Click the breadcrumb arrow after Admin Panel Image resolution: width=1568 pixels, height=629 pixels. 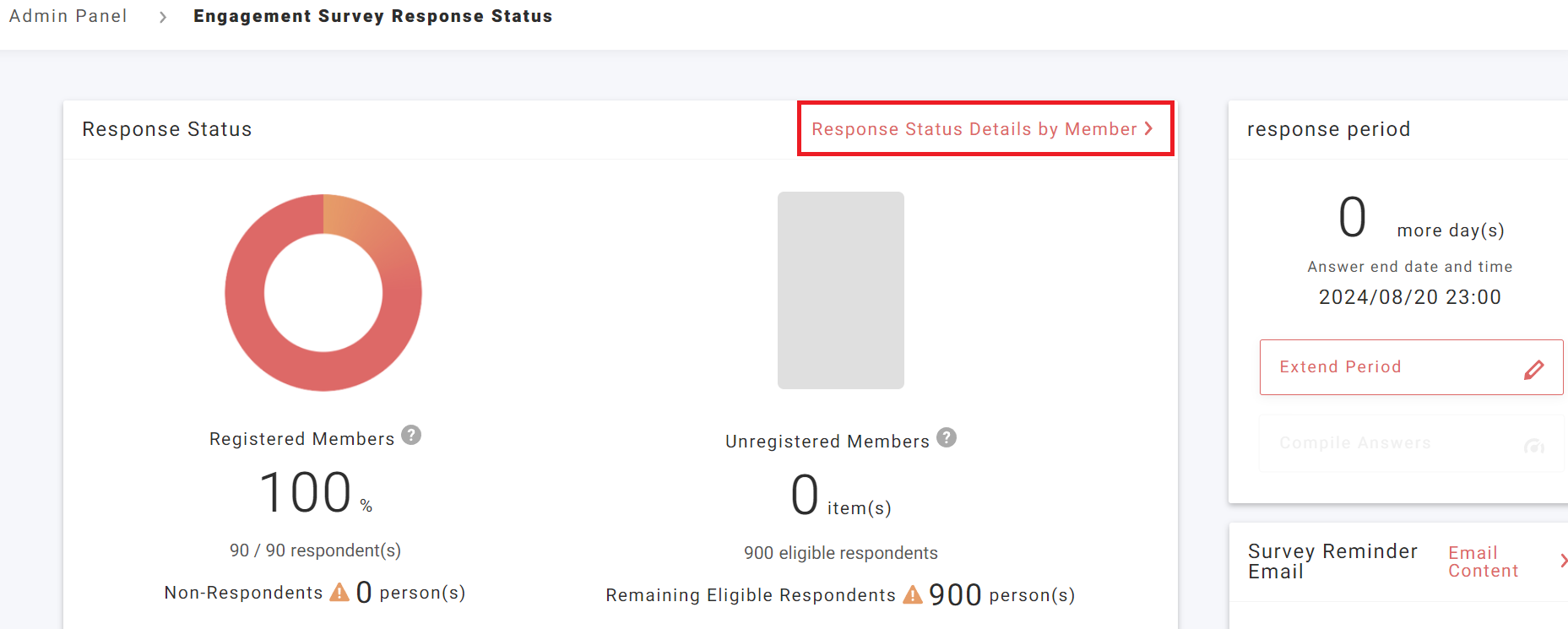[163, 17]
